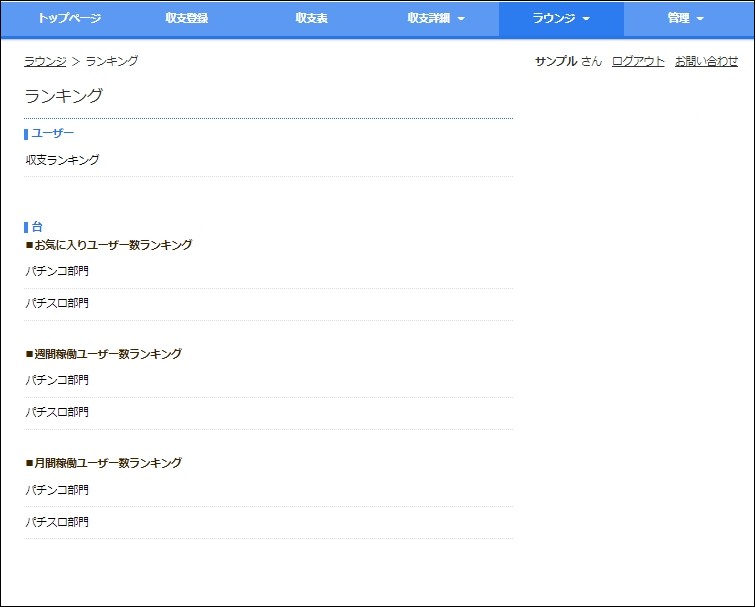Viewport: 755px width, 607px height.
Task: Open the トップページ nav item
Action: (69, 18)
